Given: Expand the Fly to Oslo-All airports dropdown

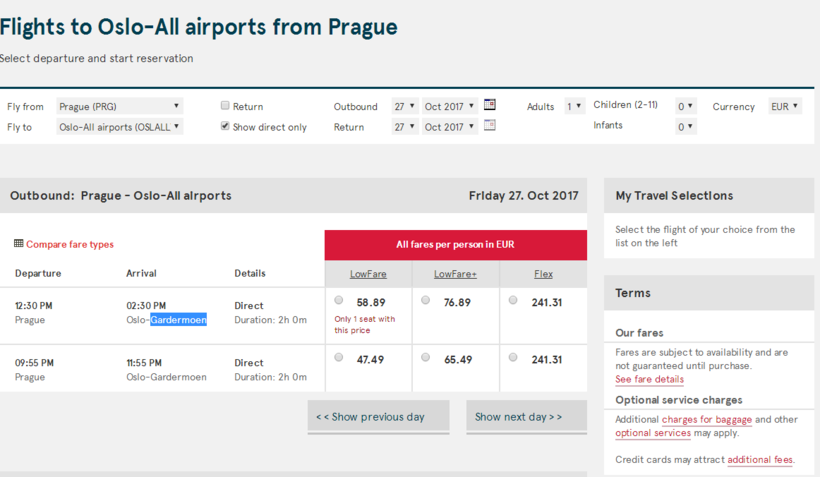Looking at the screenshot, I should click(119, 127).
